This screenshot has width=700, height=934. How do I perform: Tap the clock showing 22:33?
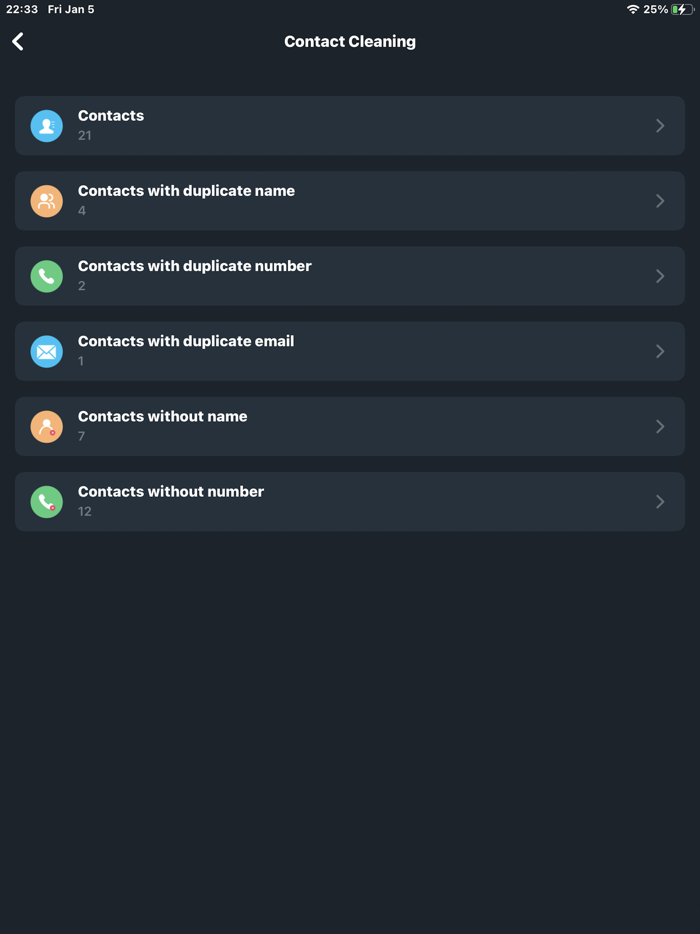(x=24, y=9)
